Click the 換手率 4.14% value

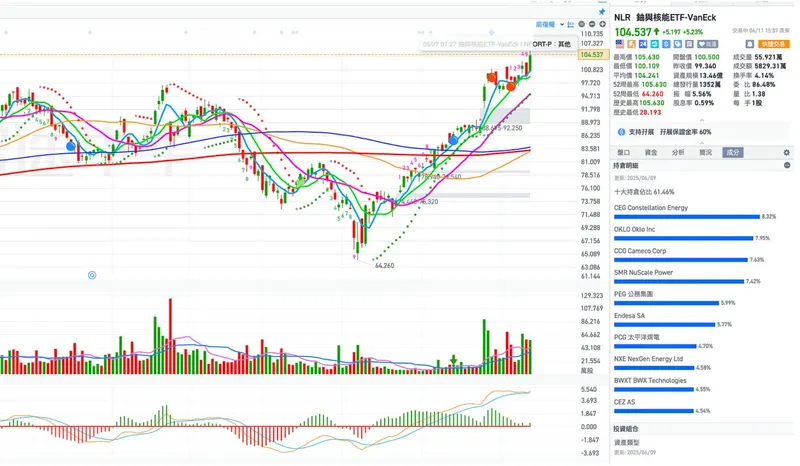pos(764,76)
